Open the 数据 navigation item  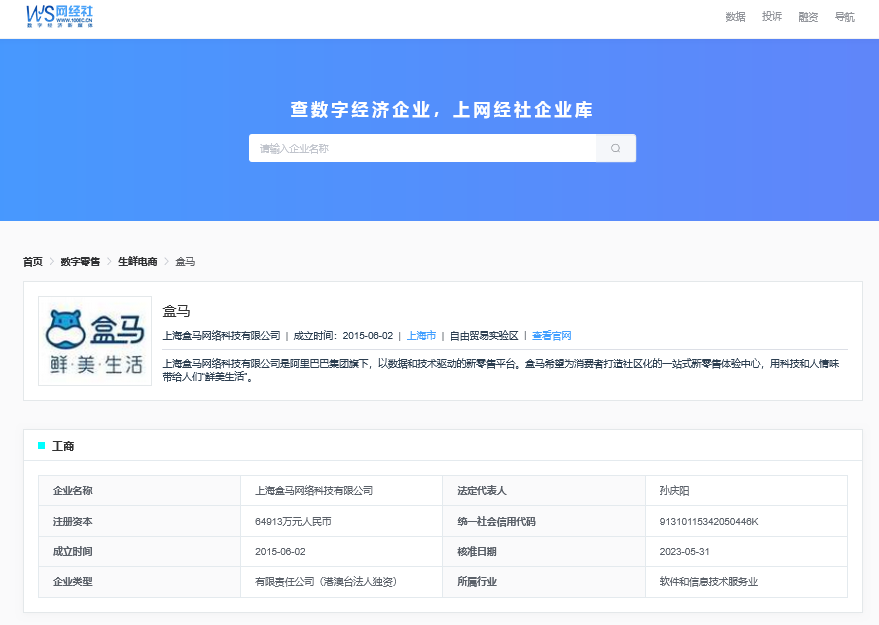[735, 17]
